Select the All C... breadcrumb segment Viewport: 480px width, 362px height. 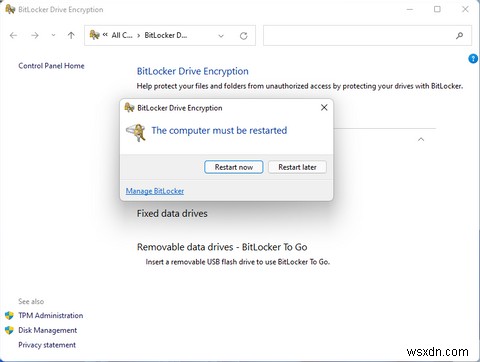click(122, 35)
